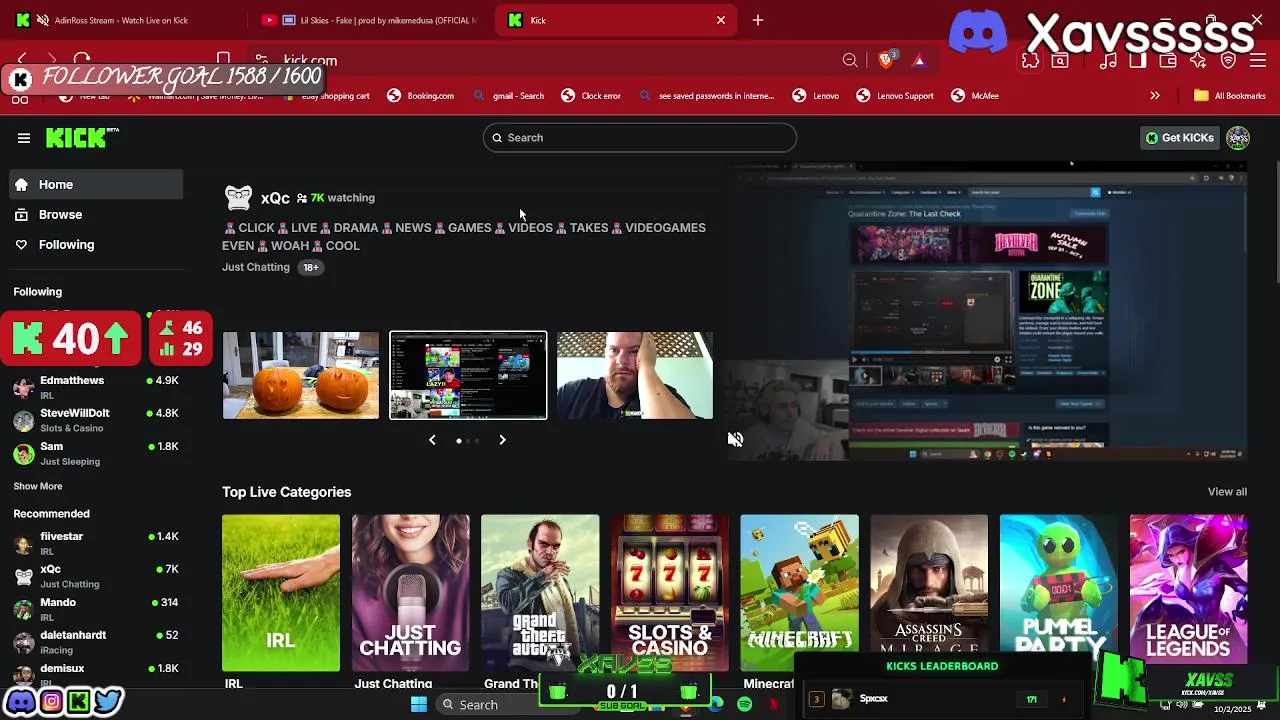Open Browse in Kick sidebar
1280x720 pixels.
[x=97, y=214]
